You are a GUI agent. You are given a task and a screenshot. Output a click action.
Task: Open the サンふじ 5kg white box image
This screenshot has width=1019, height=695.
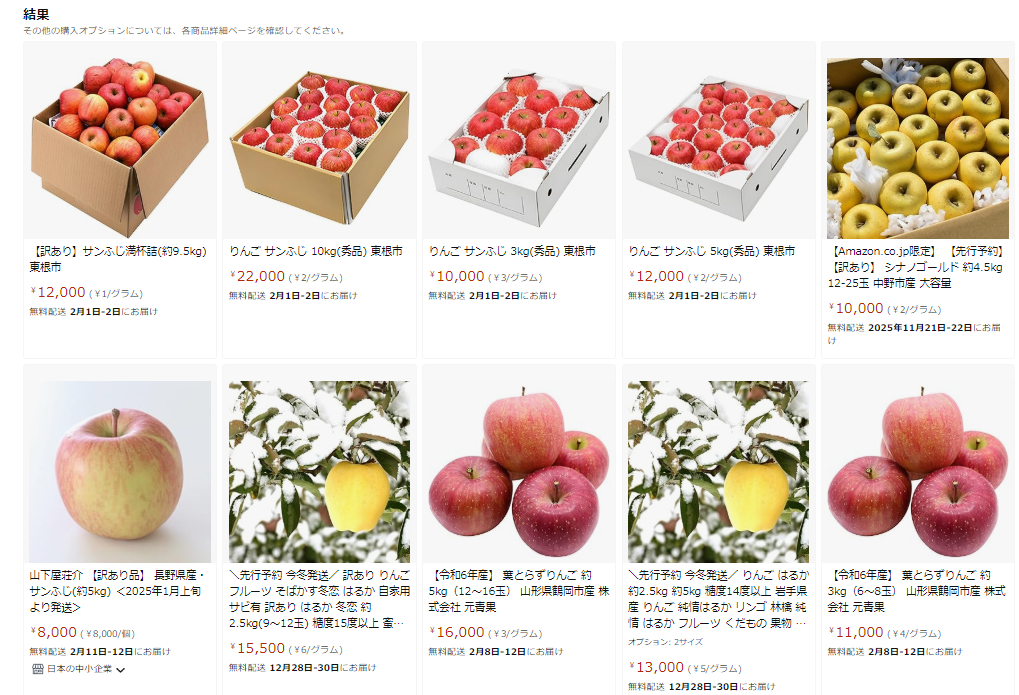click(719, 148)
